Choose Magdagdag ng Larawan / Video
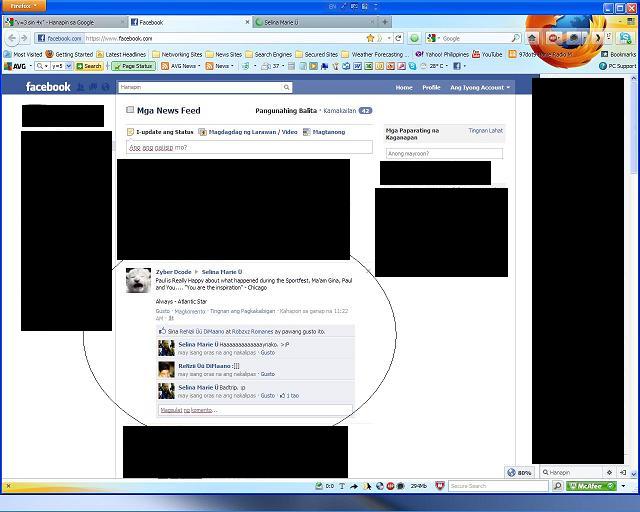This screenshot has height=512, width=640. (x=248, y=132)
